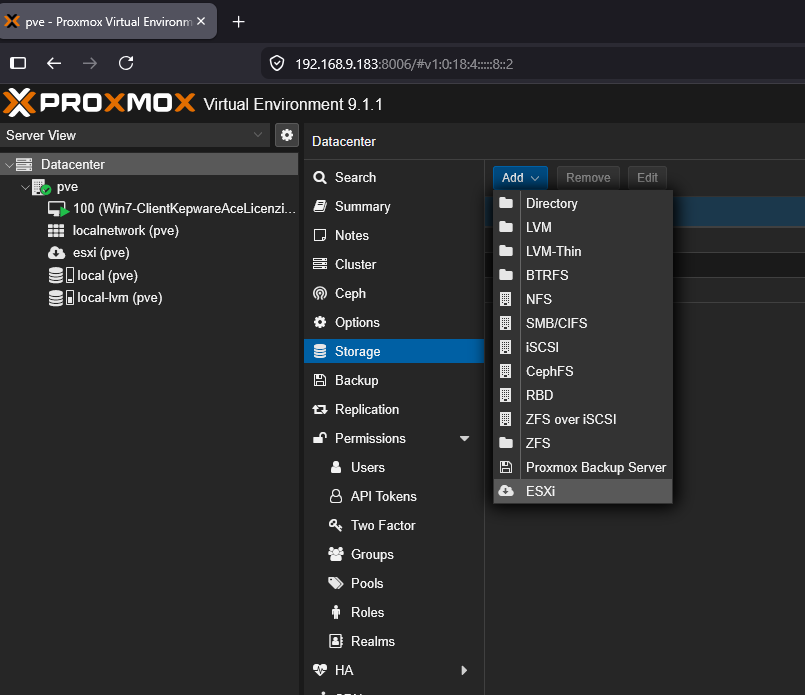Click the Datacenter server icon in the tree
Image resolution: width=805 pixels, height=695 pixels.
pos(24,165)
